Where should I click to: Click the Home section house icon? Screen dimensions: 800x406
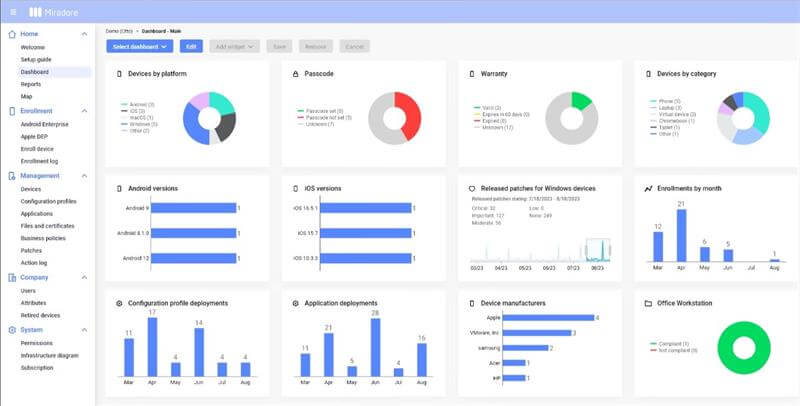pyautogui.click(x=11, y=34)
